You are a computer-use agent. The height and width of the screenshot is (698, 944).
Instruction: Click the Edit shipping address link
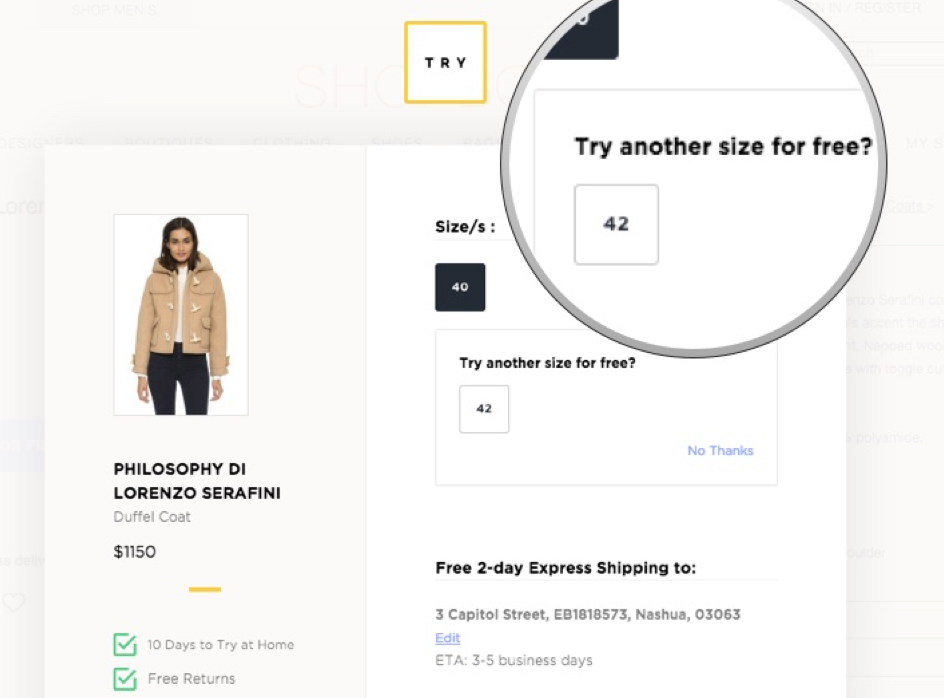coord(447,638)
